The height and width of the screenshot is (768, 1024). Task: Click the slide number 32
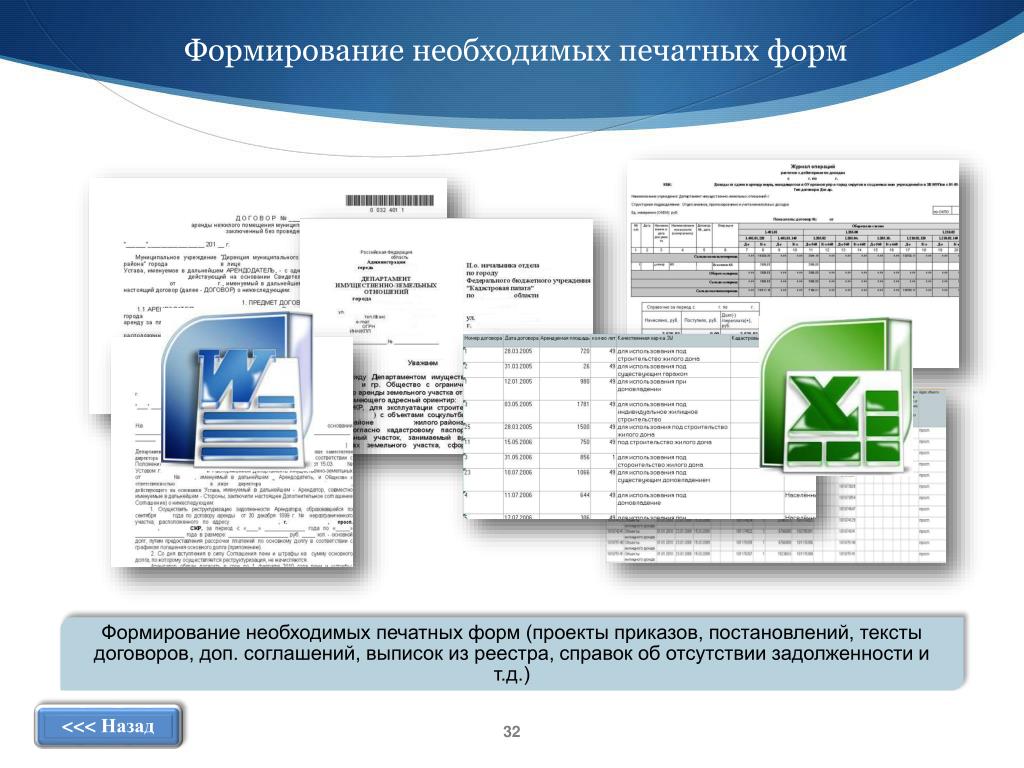click(x=512, y=731)
